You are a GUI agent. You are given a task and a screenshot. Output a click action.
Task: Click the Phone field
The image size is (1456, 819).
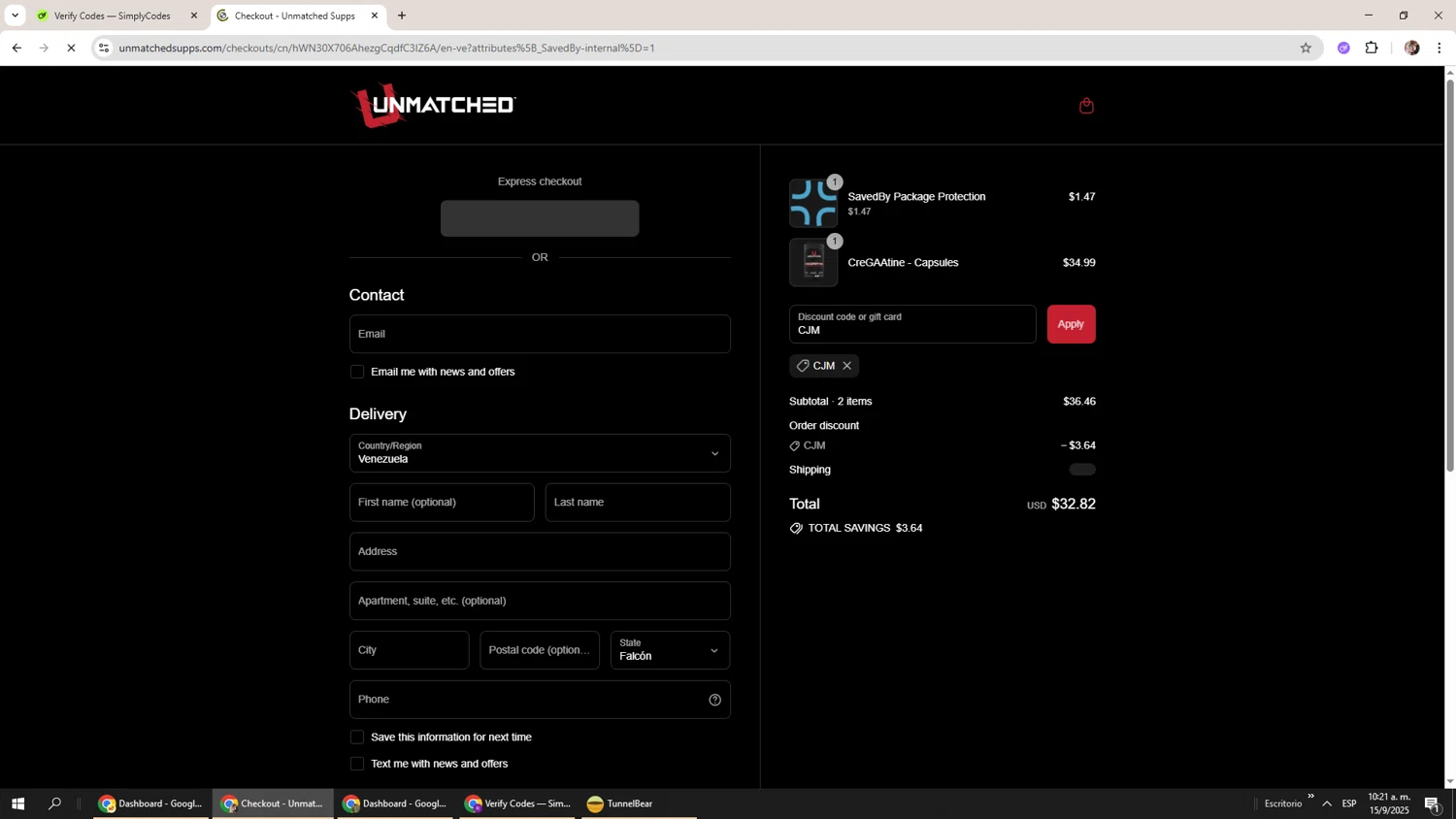point(540,700)
